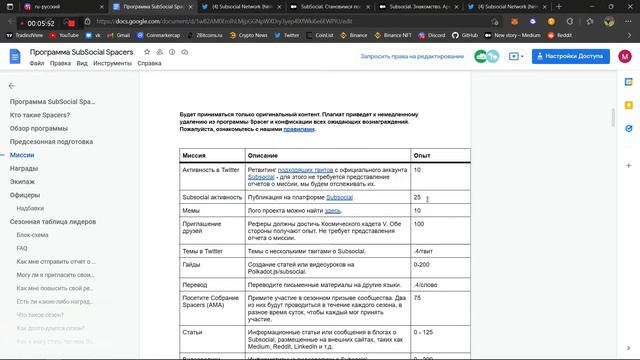Click the info circle icon beside title
Image resolution: width=640 pixels, height=360 pixels.
(x=172, y=52)
